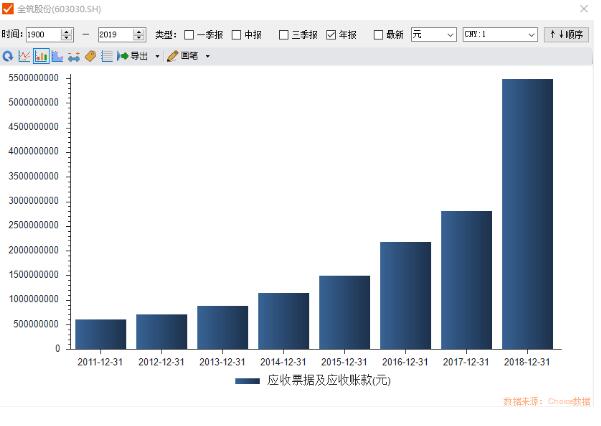This screenshot has width=601, height=426.
Task: Switch to the line chart view icon
Action: [x=24, y=56]
